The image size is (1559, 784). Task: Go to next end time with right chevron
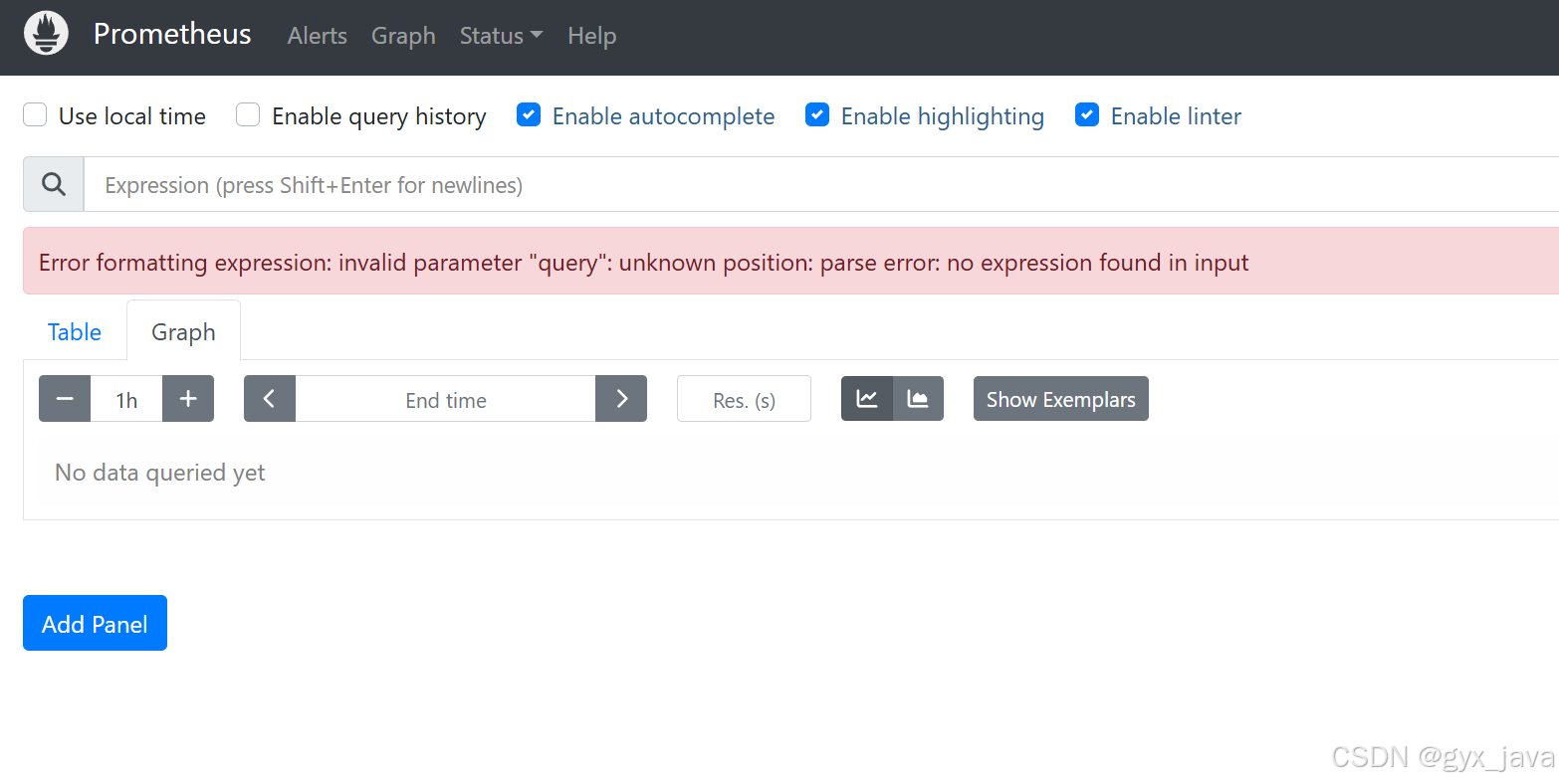pos(621,399)
